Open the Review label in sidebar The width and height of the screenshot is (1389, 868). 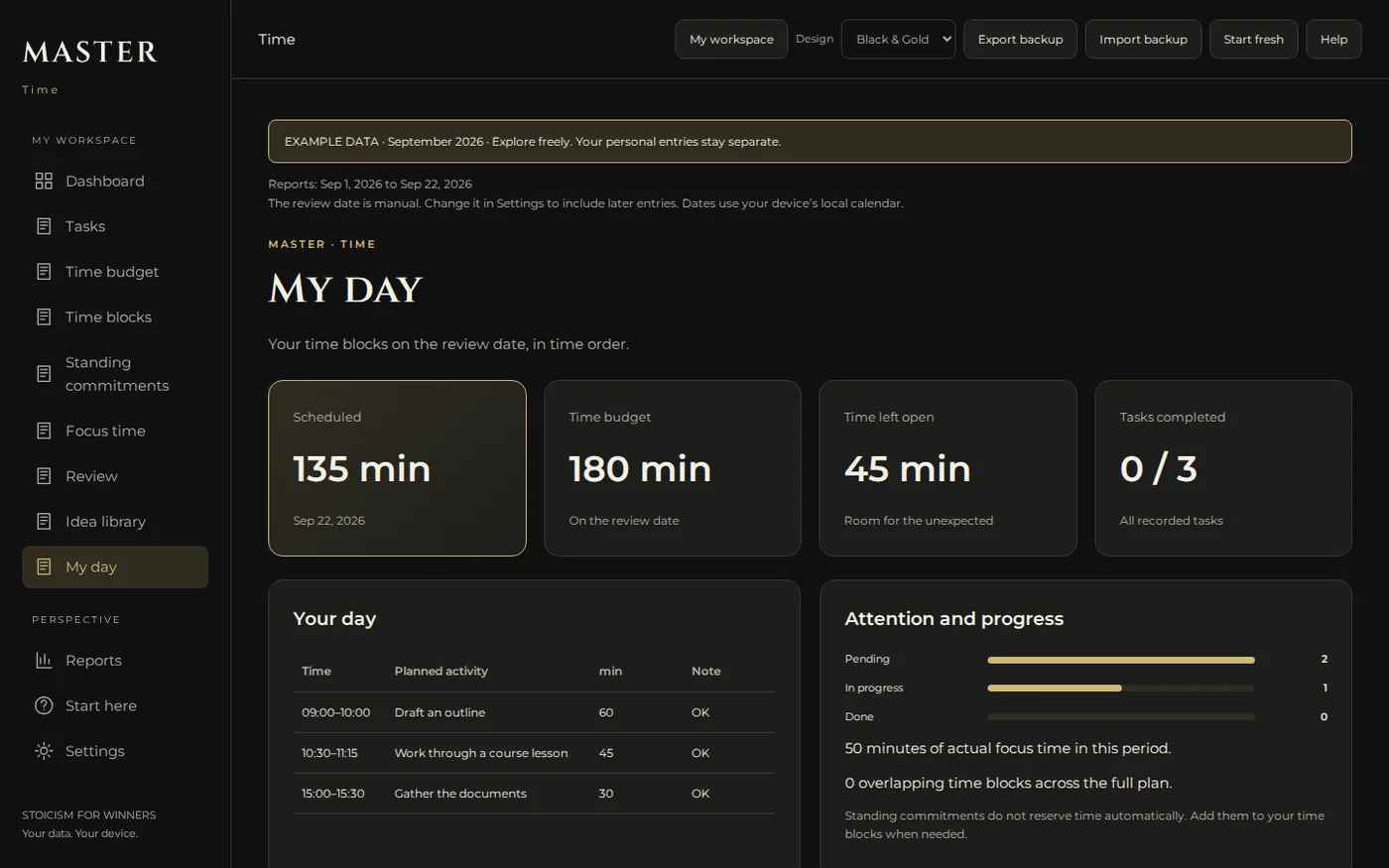pos(91,476)
